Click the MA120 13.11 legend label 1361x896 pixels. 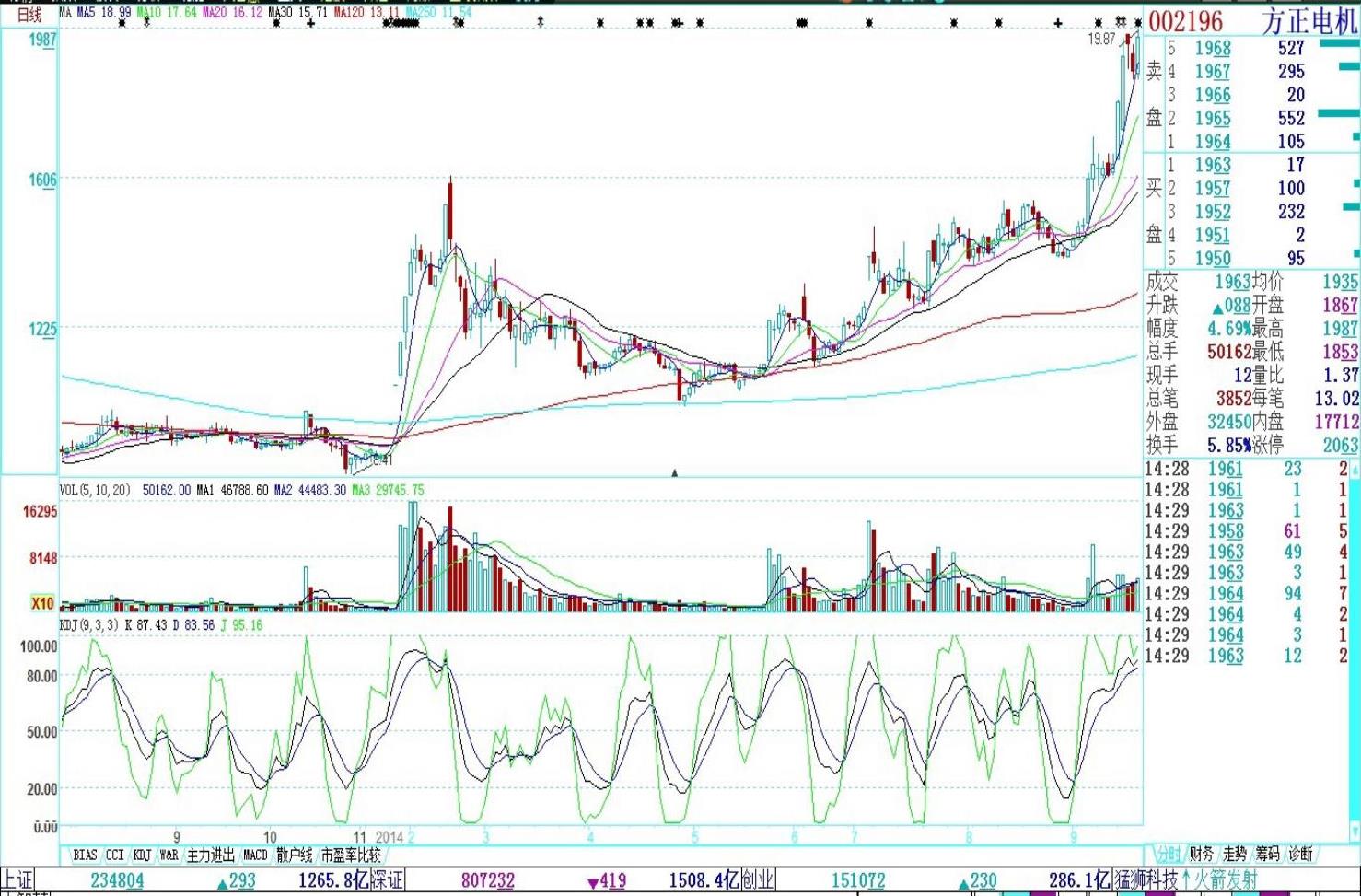click(x=366, y=13)
